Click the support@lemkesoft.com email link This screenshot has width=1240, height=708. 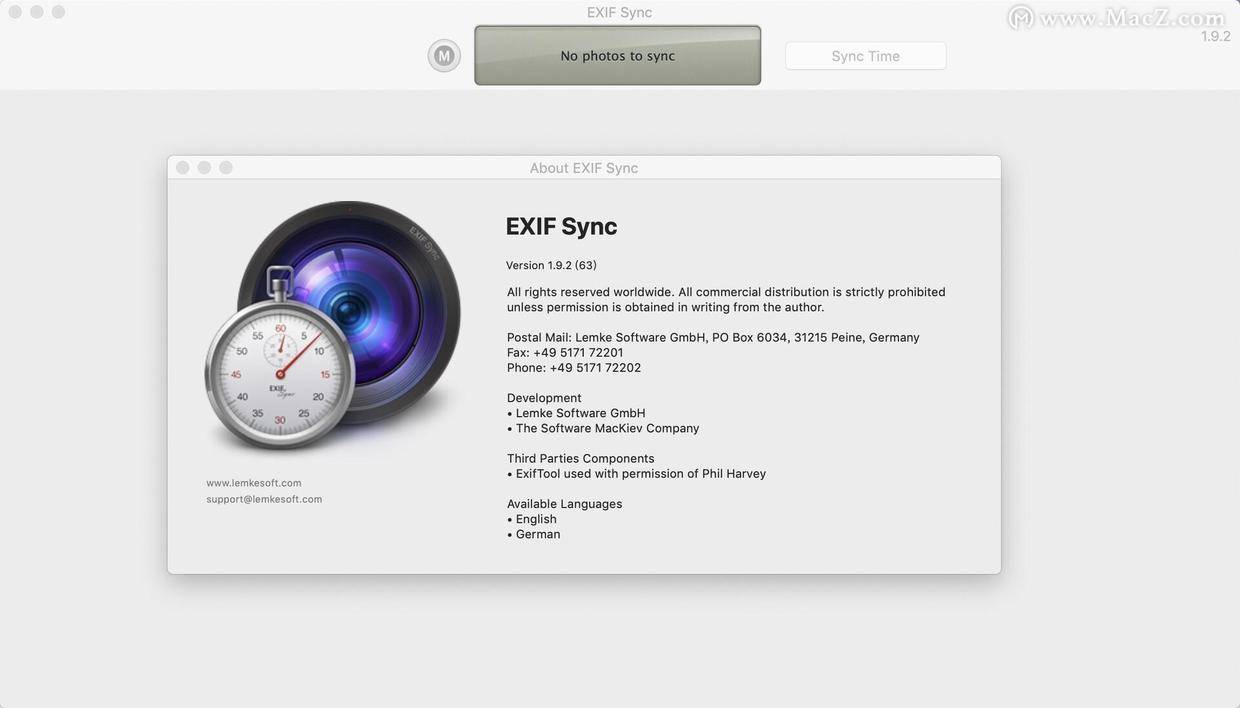264,499
